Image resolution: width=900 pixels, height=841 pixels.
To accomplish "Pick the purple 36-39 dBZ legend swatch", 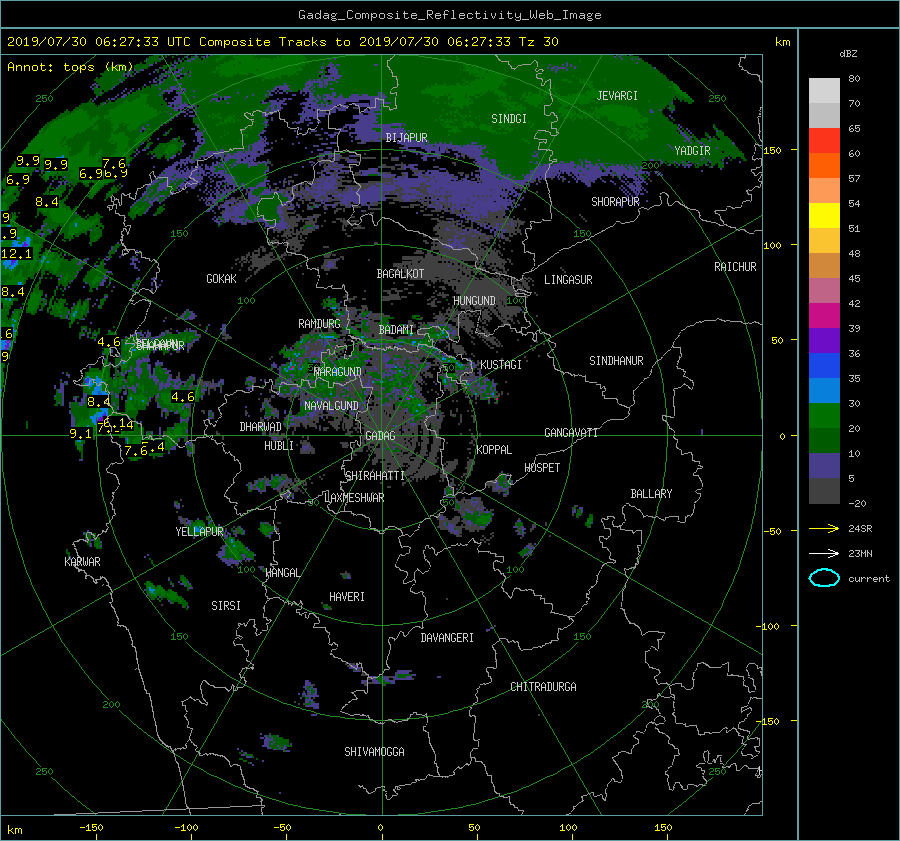I will point(824,340).
